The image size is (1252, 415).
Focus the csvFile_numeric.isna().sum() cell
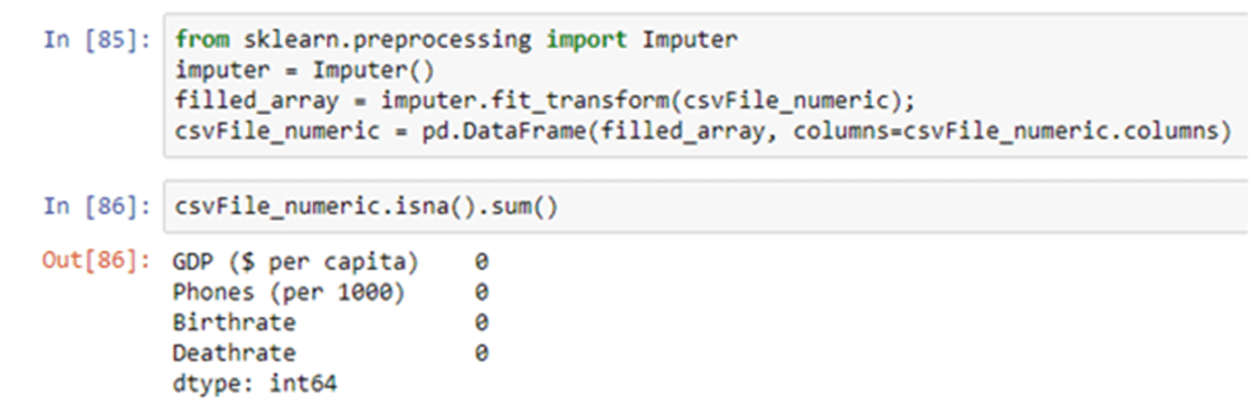366,207
